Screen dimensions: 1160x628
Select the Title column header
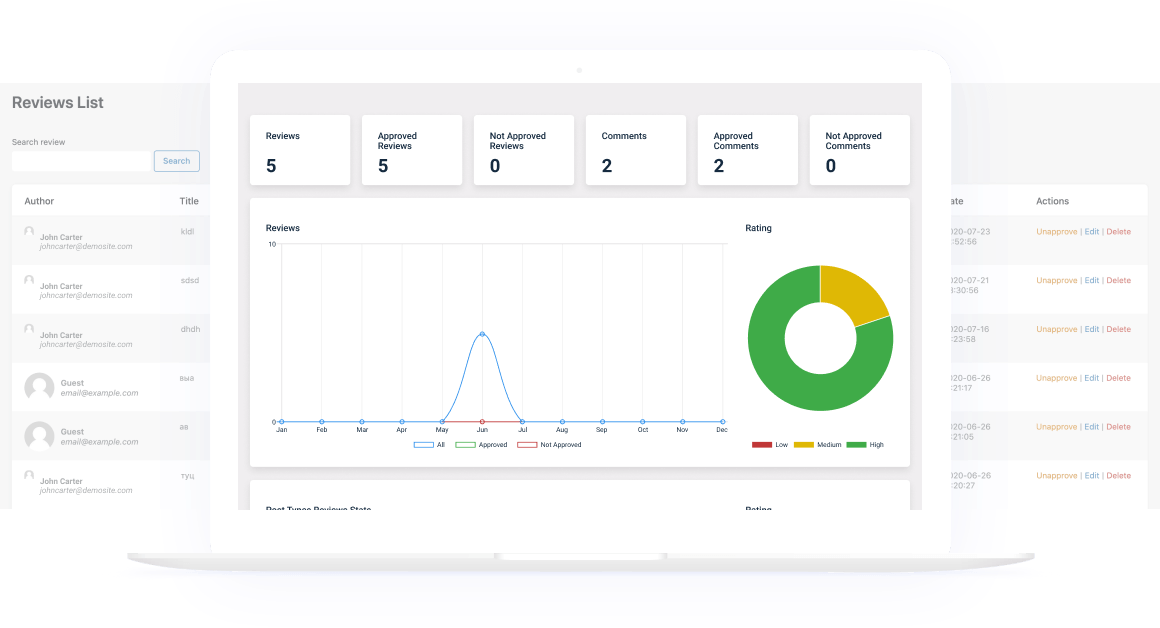189,201
